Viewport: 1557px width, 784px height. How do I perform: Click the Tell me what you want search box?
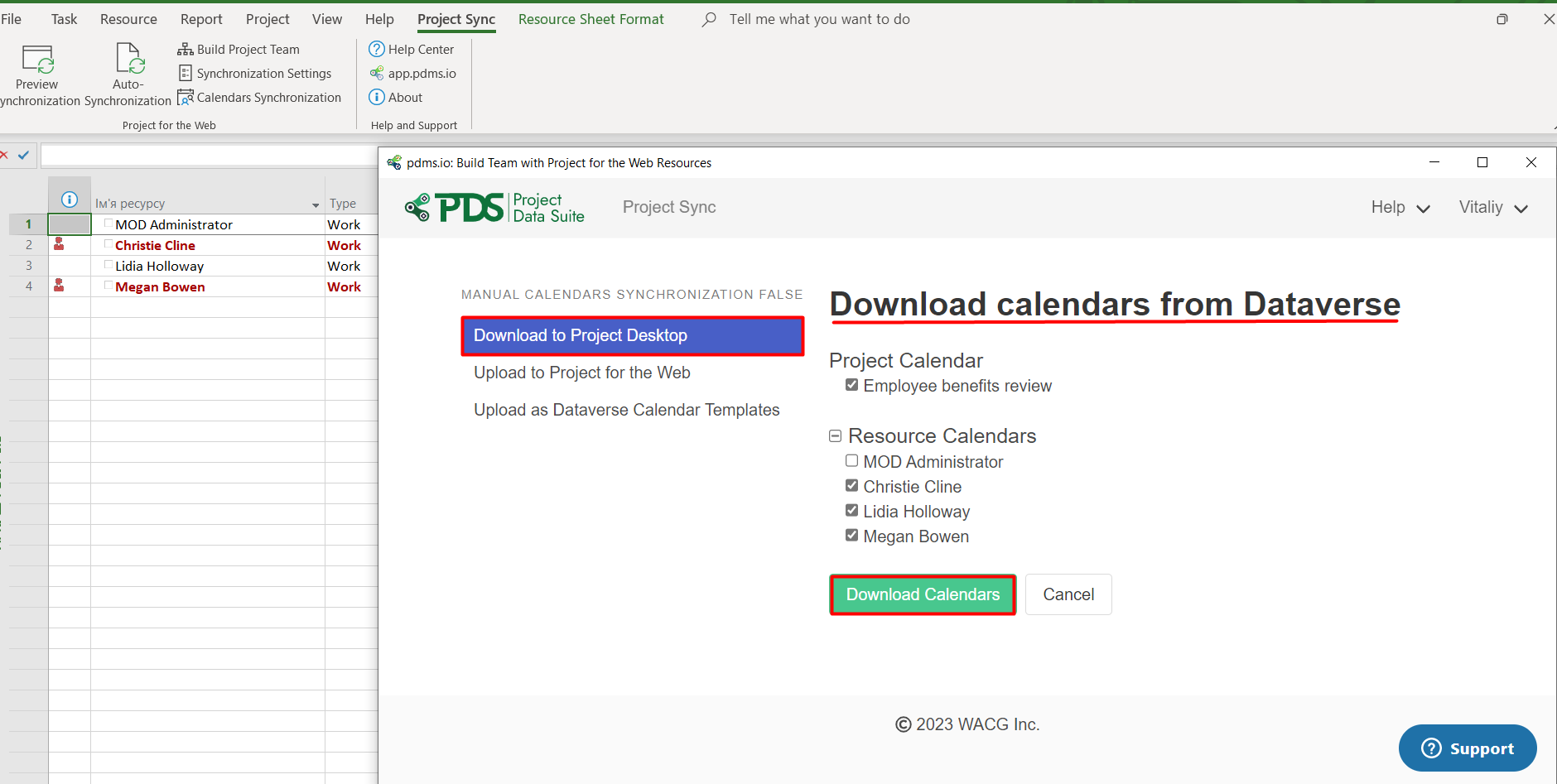818,18
